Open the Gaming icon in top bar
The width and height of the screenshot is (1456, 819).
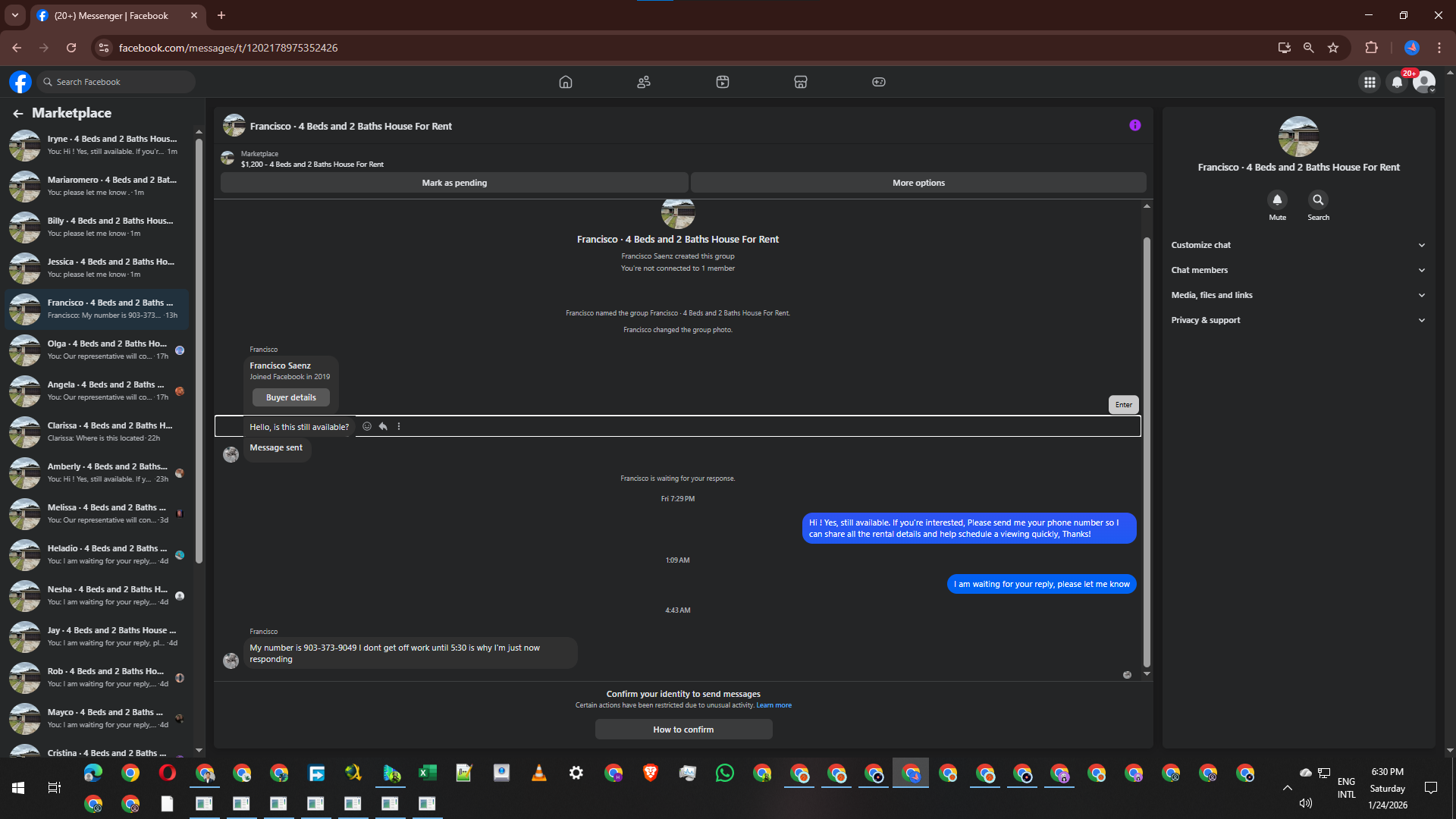[878, 82]
